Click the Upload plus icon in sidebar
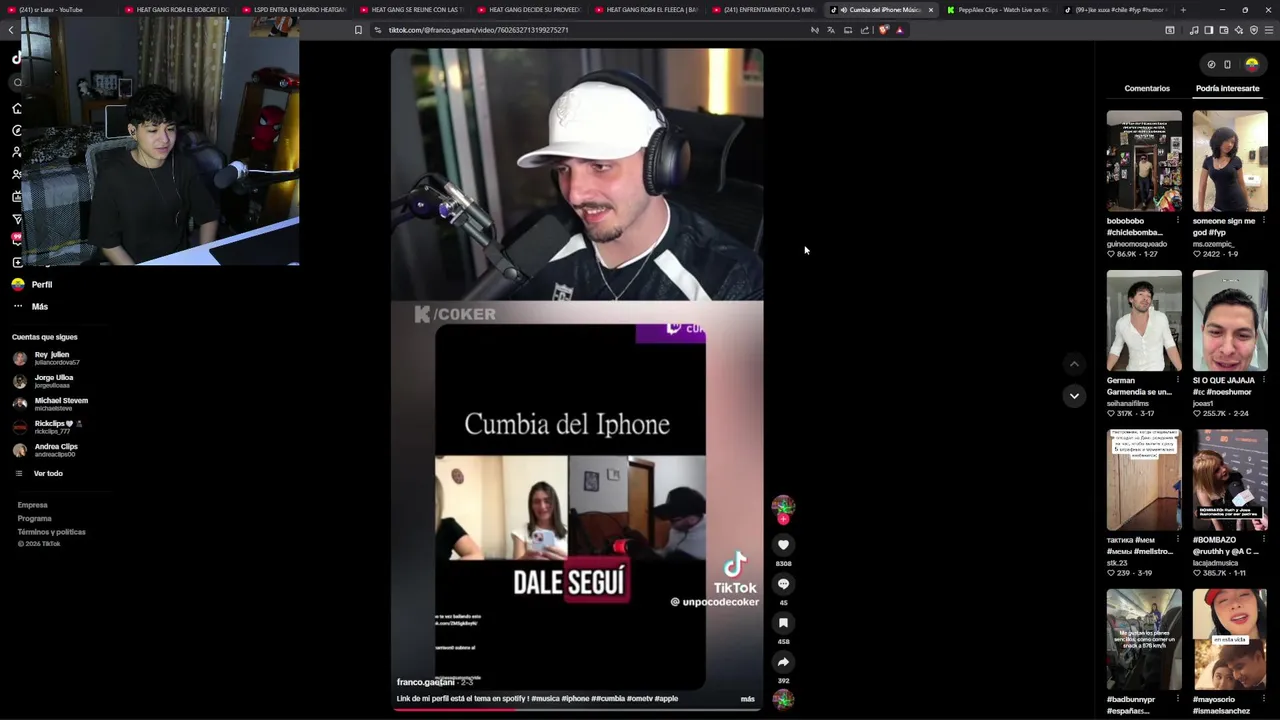 (17, 262)
